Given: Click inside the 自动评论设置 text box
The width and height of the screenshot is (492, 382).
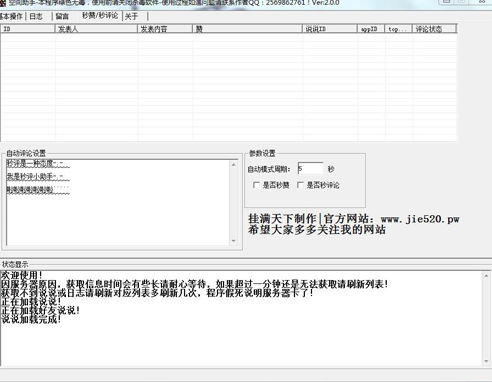Looking at the screenshot, I should point(118,203).
